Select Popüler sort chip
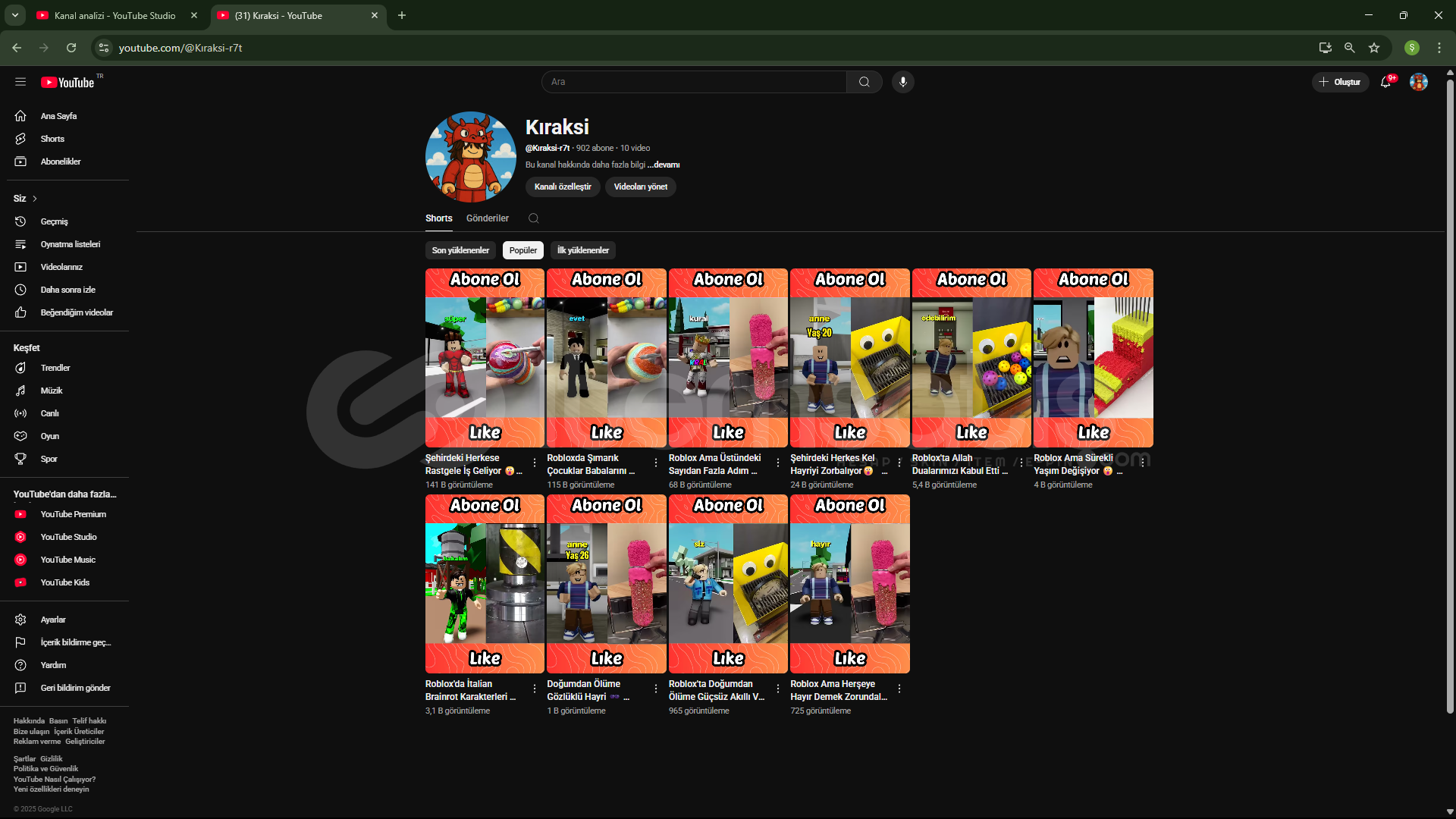The width and height of the screenshot is (1456, 819). pos(523,250)
